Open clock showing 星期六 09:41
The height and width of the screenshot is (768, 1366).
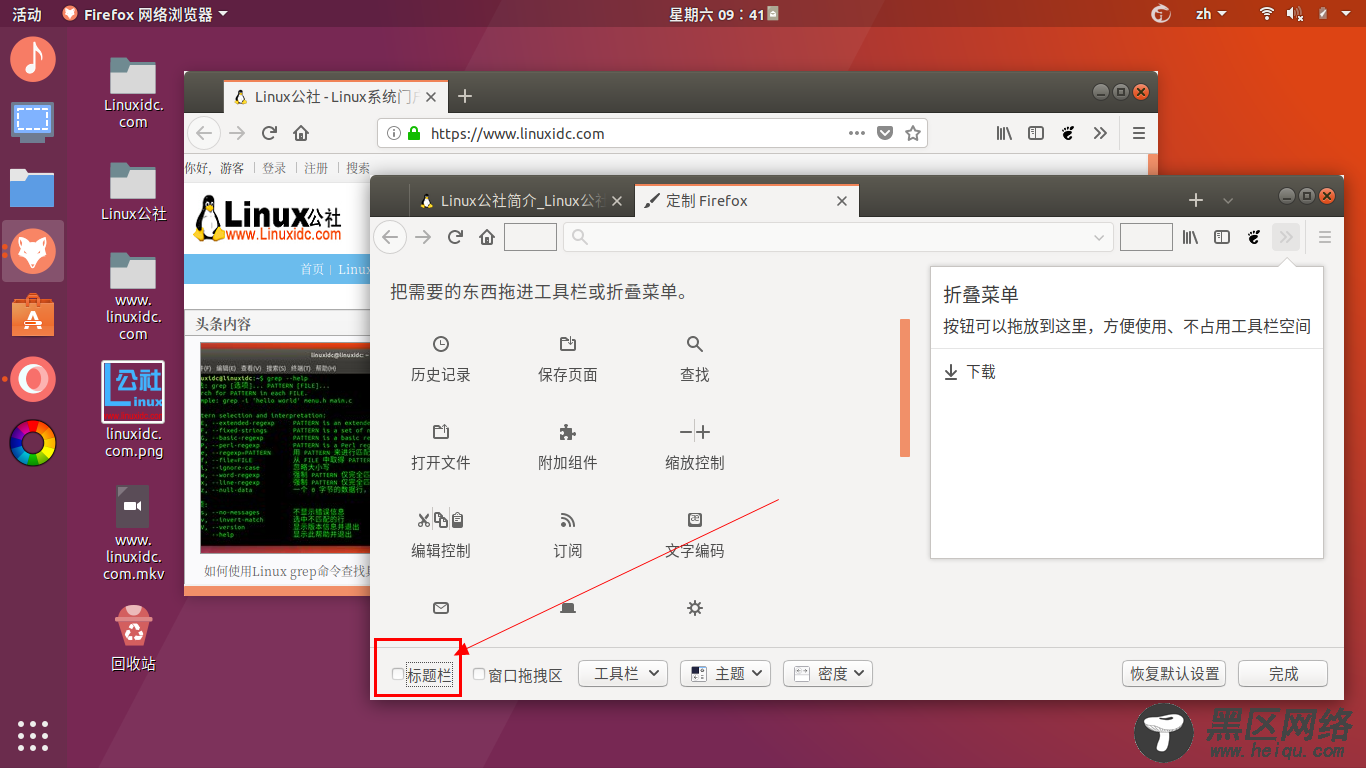716,14
